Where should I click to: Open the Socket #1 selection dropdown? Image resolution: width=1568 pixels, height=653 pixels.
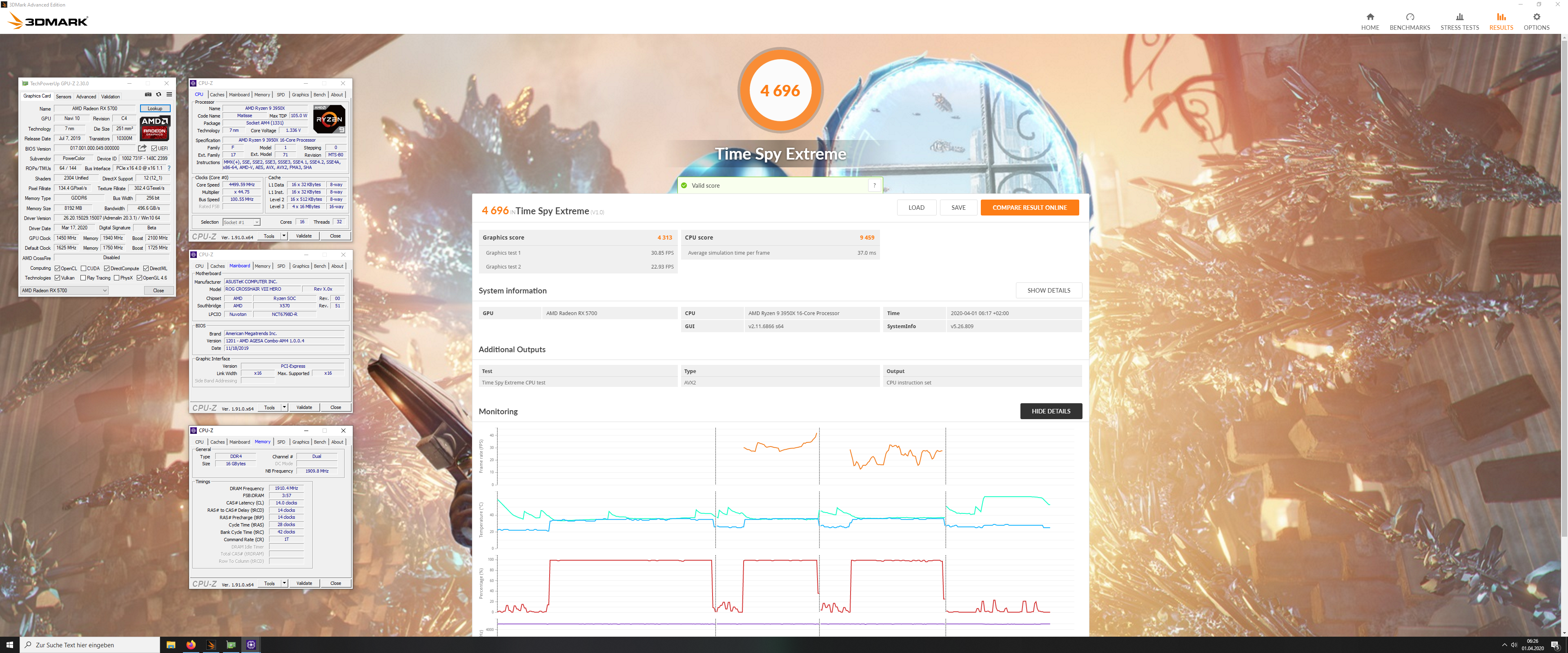click(242, 222)
